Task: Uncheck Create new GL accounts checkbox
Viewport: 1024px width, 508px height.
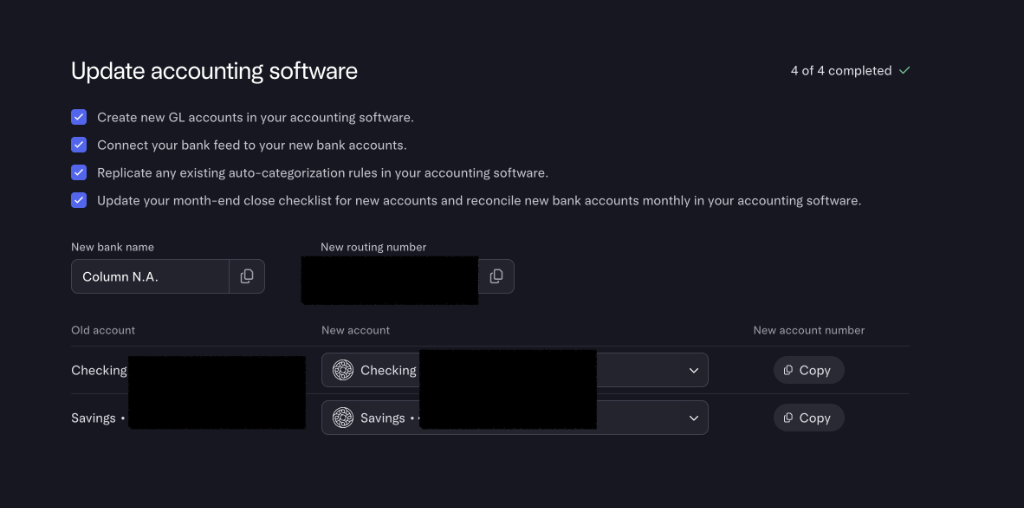Action: [x=79, y=117]
